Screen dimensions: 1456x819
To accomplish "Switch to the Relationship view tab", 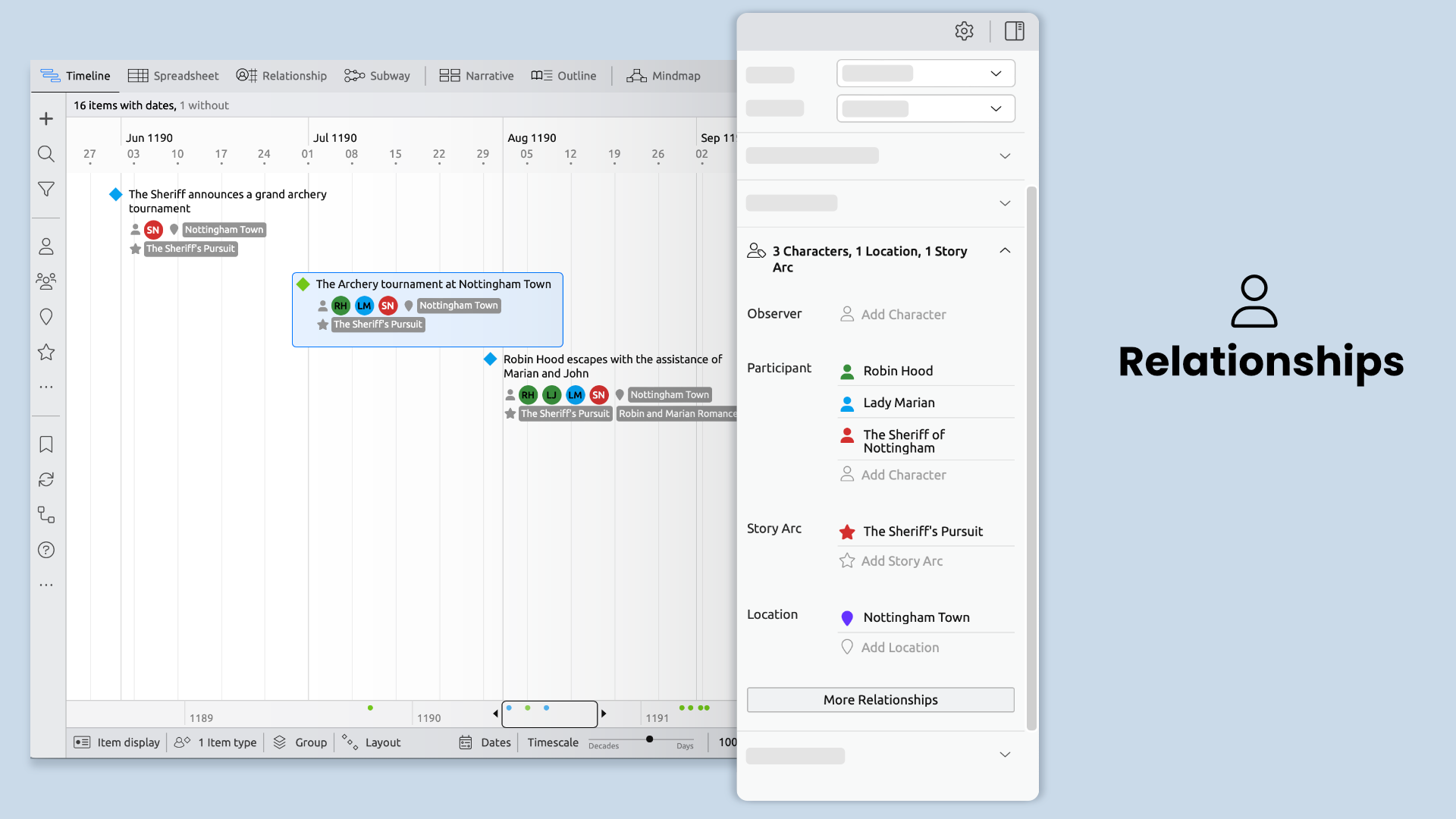I will coord(281,76).
